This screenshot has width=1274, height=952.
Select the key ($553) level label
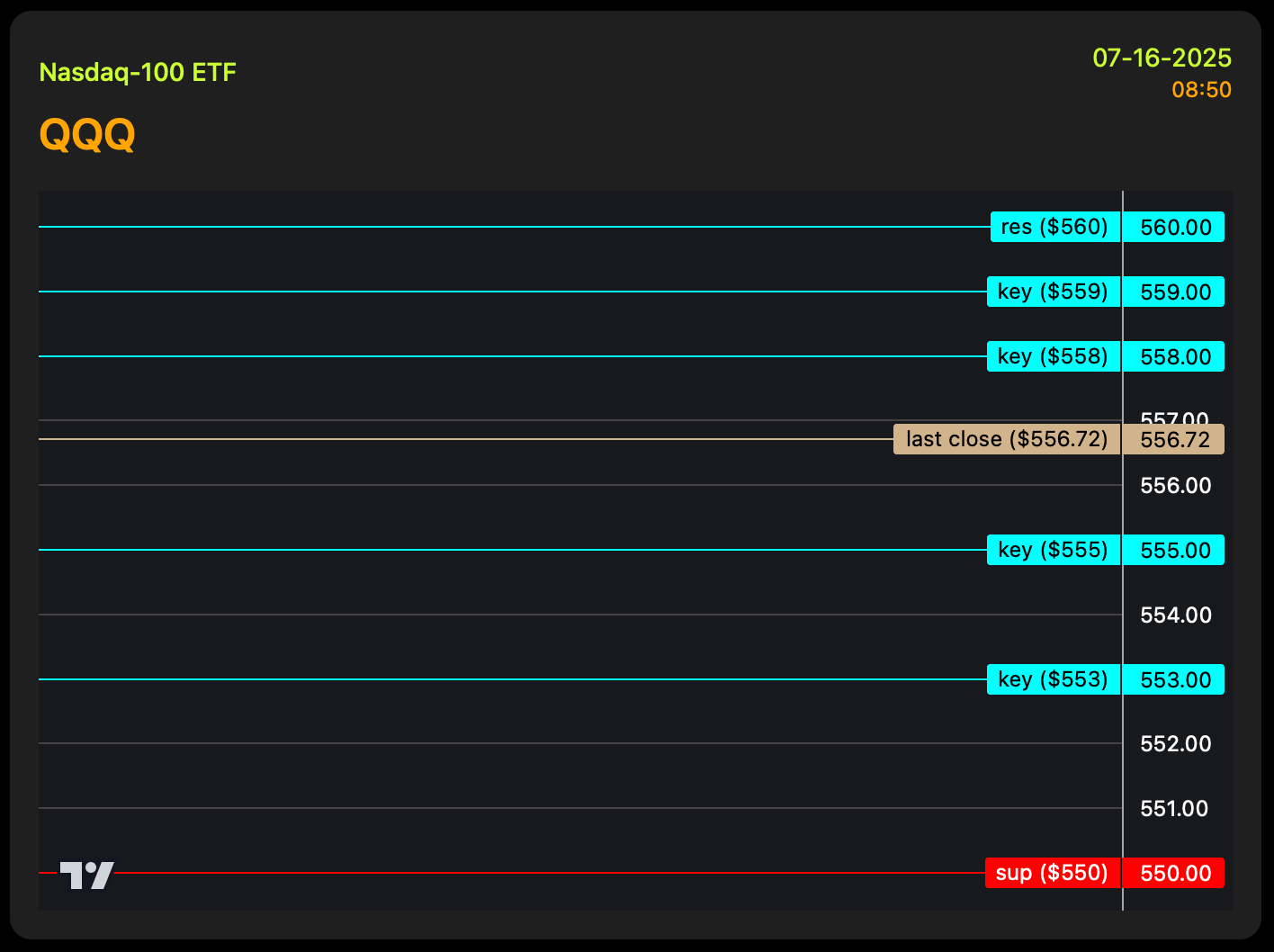pos(1053,679)
